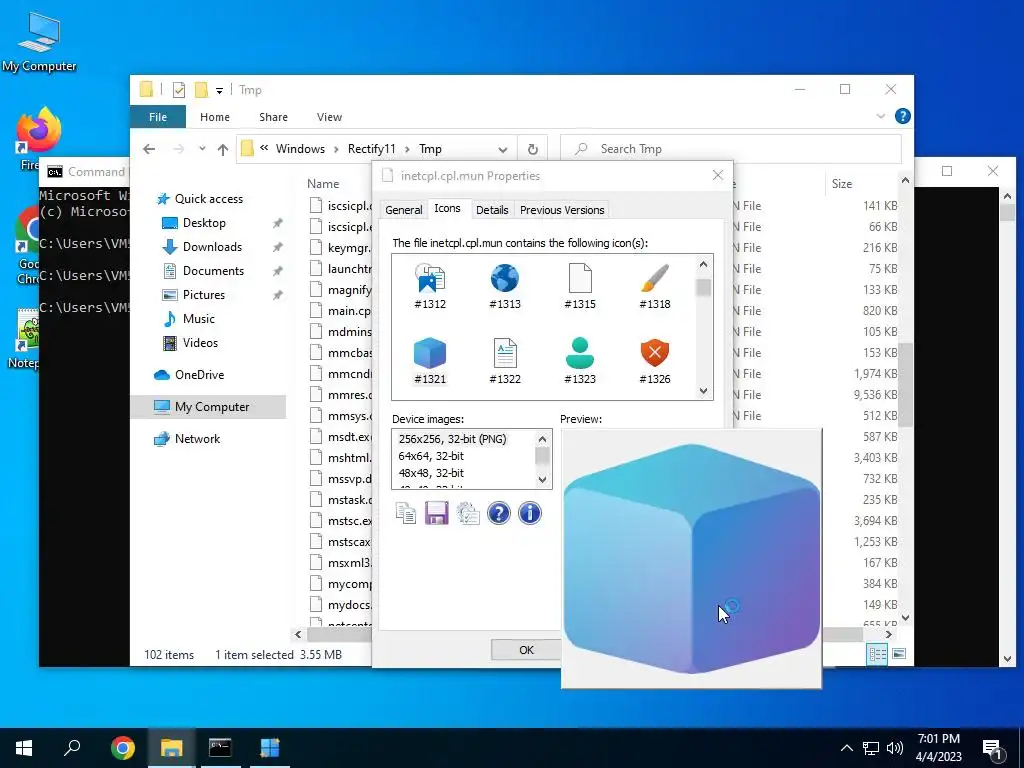Show hidden system tray icons
This screenshot has width=1024, height=768.
[x=846, y=748]
